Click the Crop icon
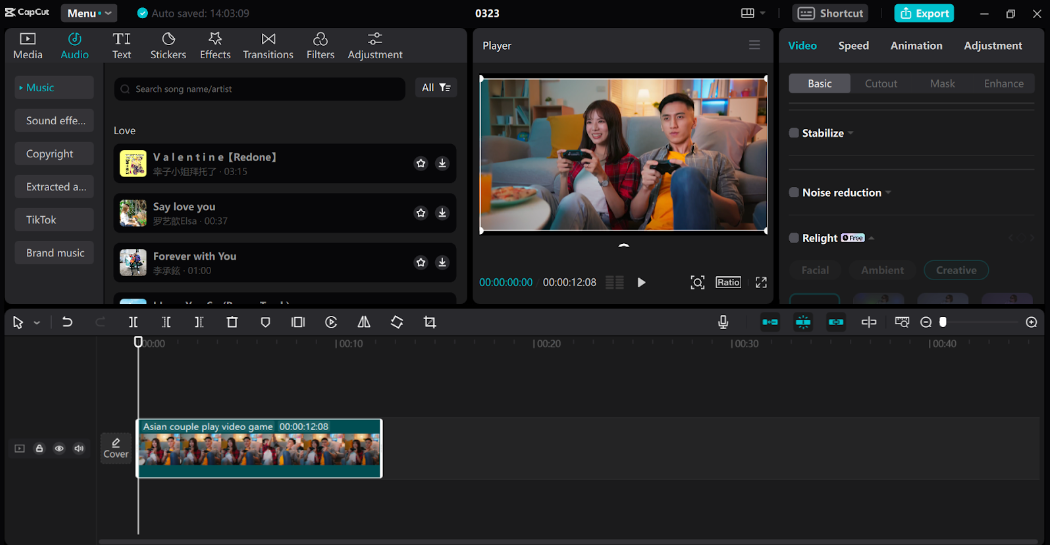The height and width of the screenshot is (545, 1050). click(430, 322)
